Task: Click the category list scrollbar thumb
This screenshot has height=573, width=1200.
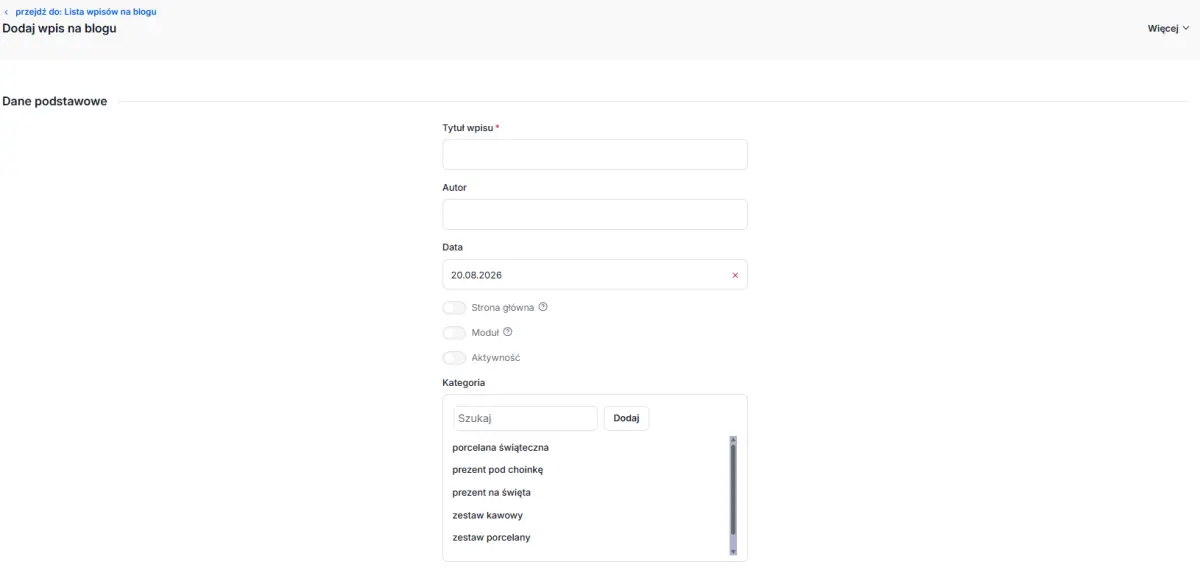Action: [x=733, y=490]
